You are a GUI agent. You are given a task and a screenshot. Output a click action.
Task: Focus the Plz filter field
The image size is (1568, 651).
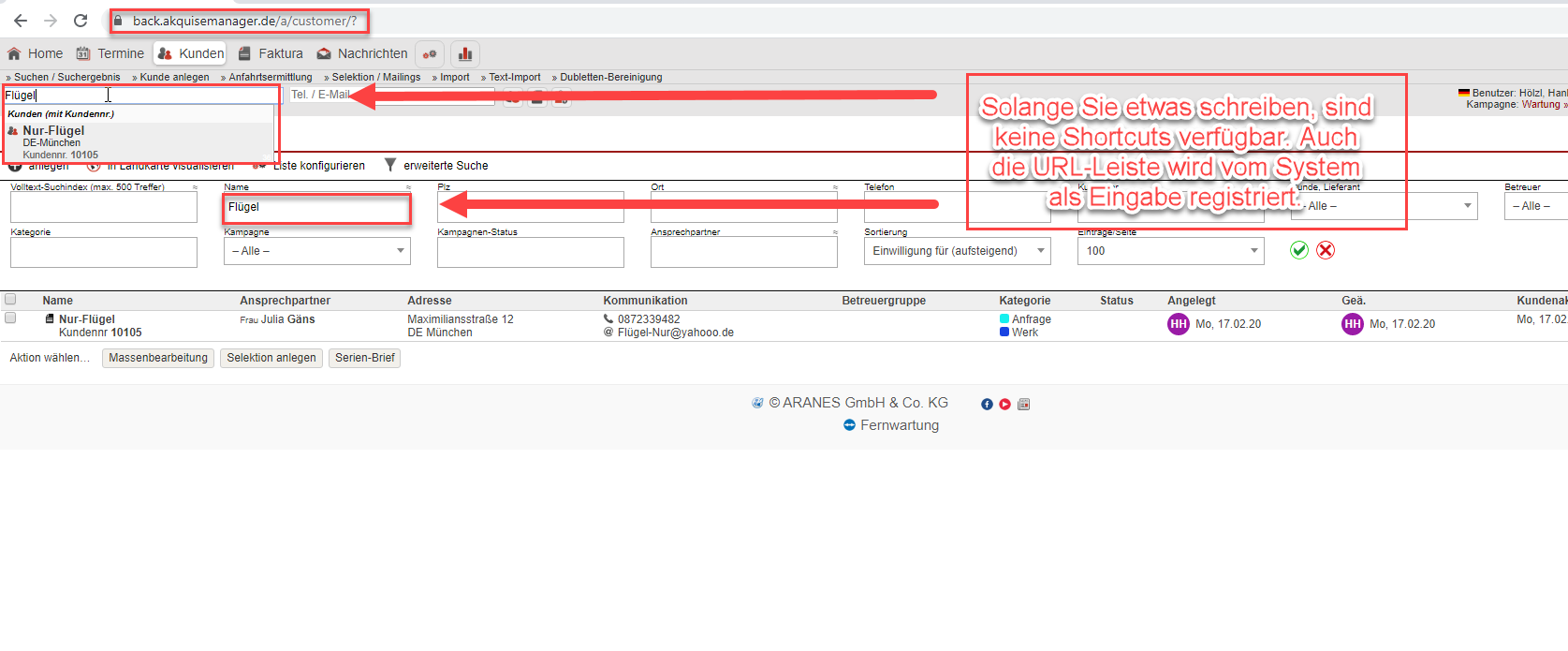(531, 207)
